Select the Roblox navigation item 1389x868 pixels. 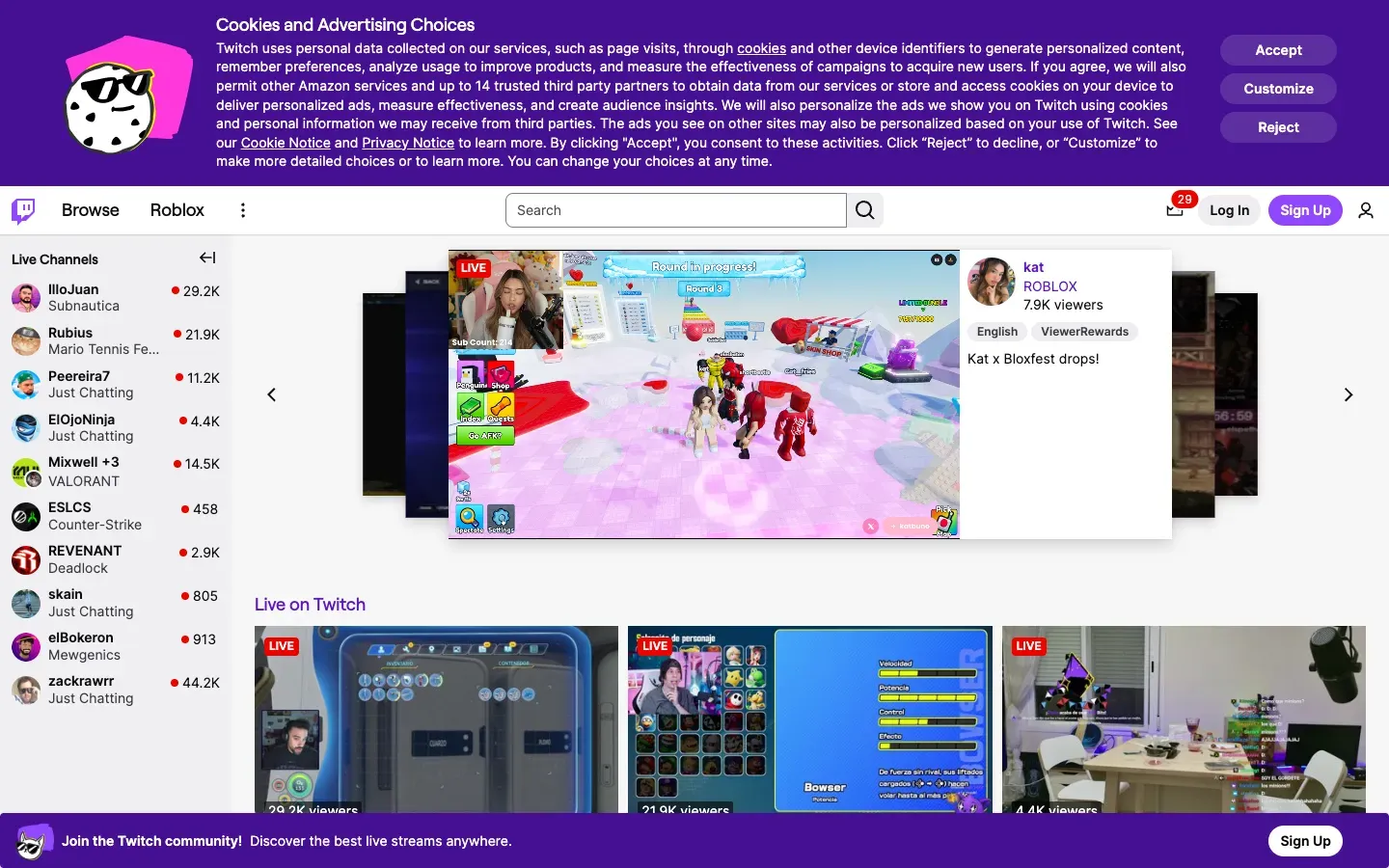pos(177,210)
